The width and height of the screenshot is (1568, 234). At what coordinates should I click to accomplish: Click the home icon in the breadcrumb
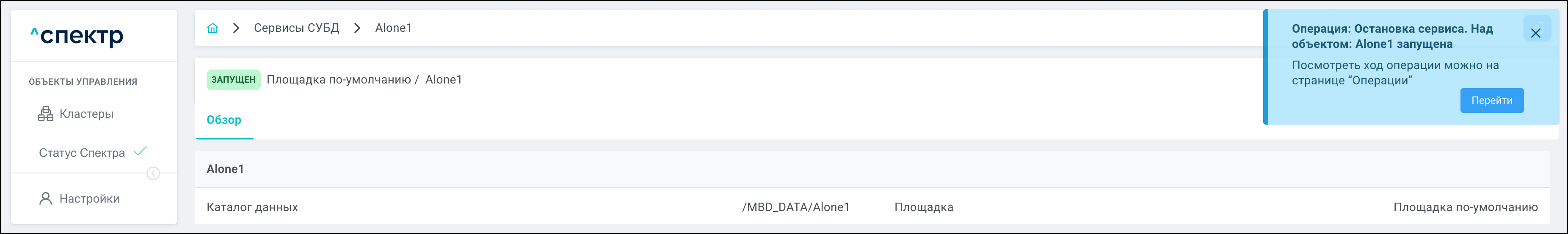pos(213,28)
